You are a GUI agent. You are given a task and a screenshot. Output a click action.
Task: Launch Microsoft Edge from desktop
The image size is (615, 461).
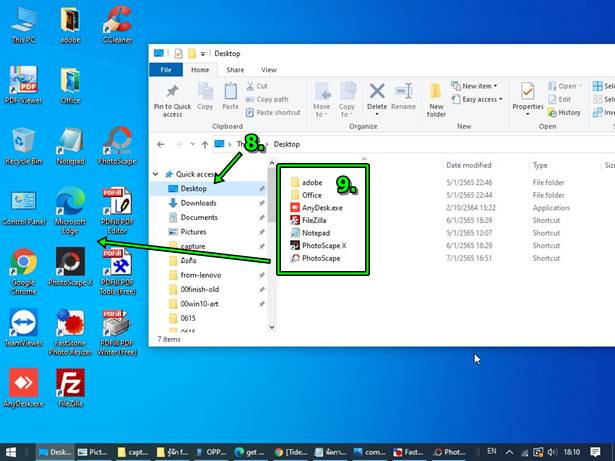[70, 210]
